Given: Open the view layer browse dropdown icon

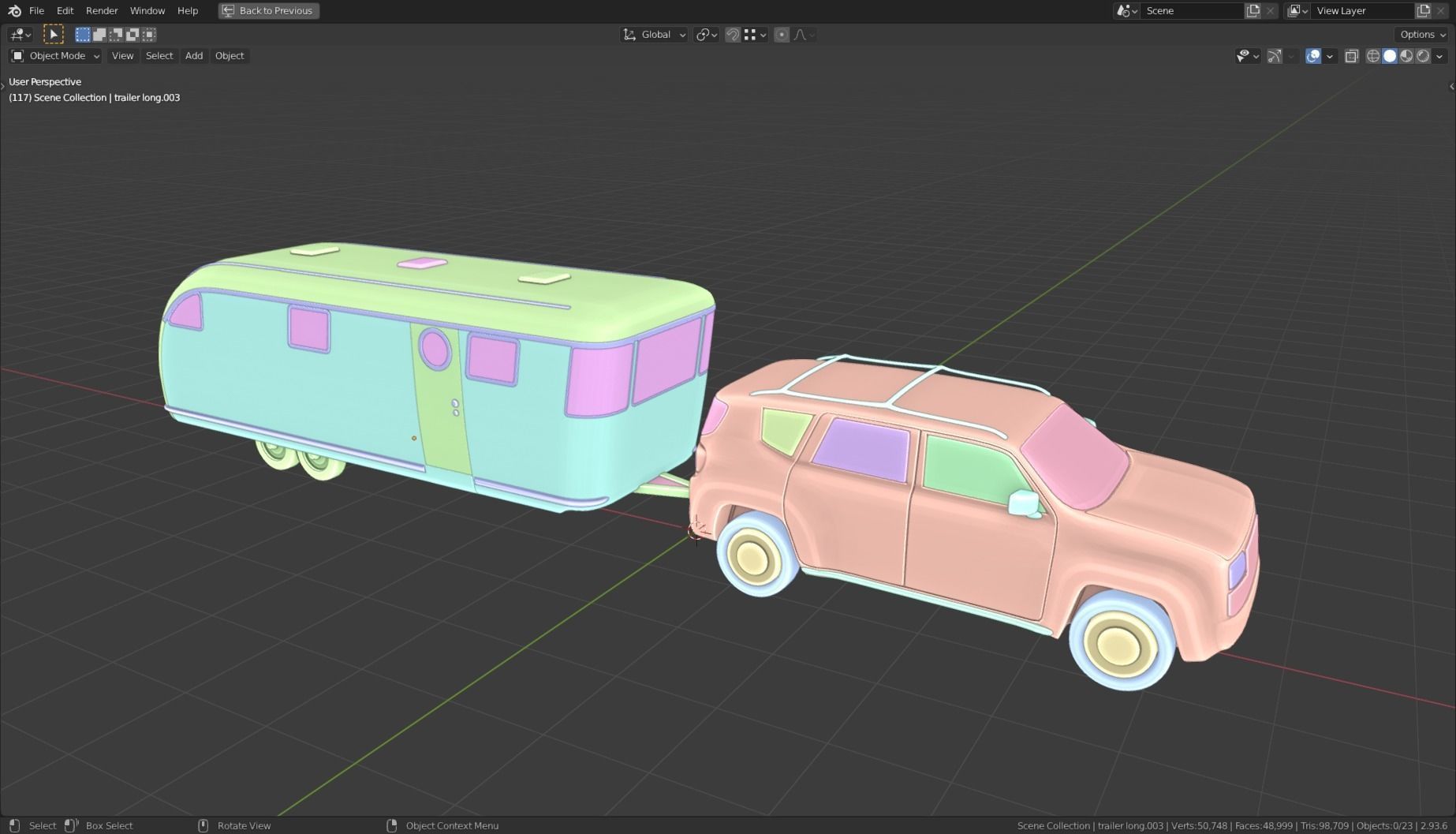Looking at the screenshot, I should 1297,10.
